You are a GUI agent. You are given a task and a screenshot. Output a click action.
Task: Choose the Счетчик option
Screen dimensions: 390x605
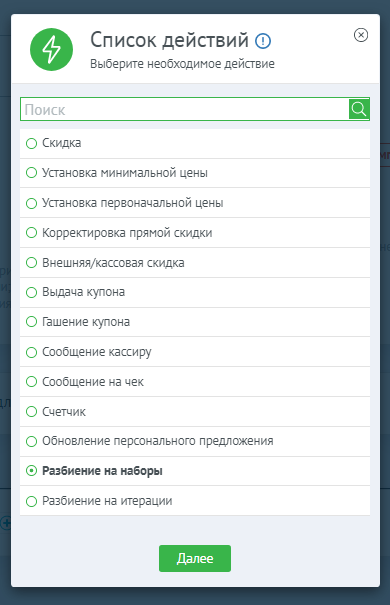pos(195,412)
